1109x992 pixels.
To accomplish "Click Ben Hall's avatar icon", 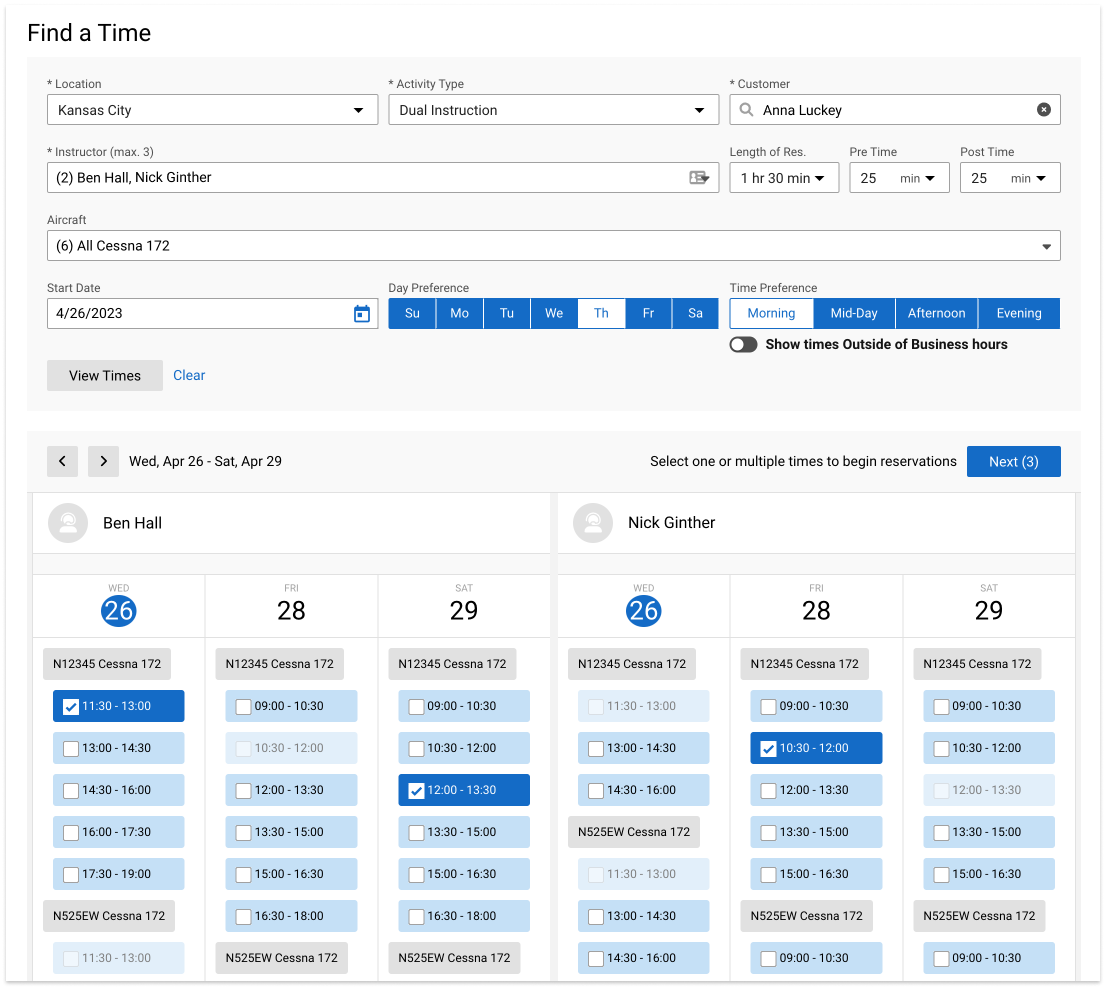I will 67,522.
